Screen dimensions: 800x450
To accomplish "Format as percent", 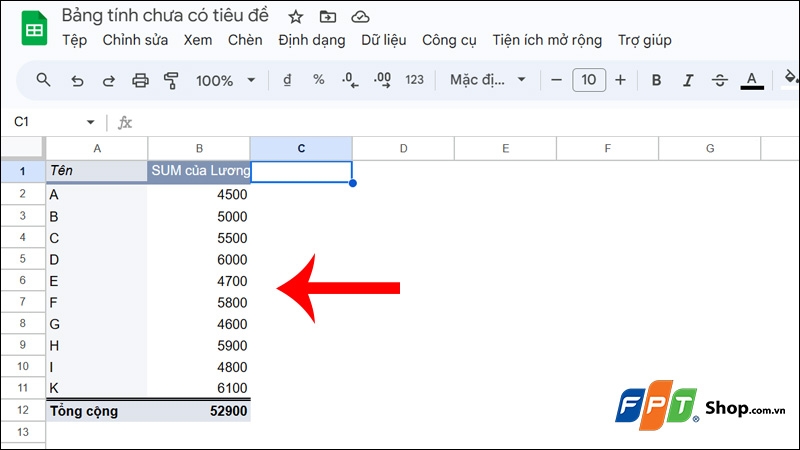I will (x=318, y=80).
